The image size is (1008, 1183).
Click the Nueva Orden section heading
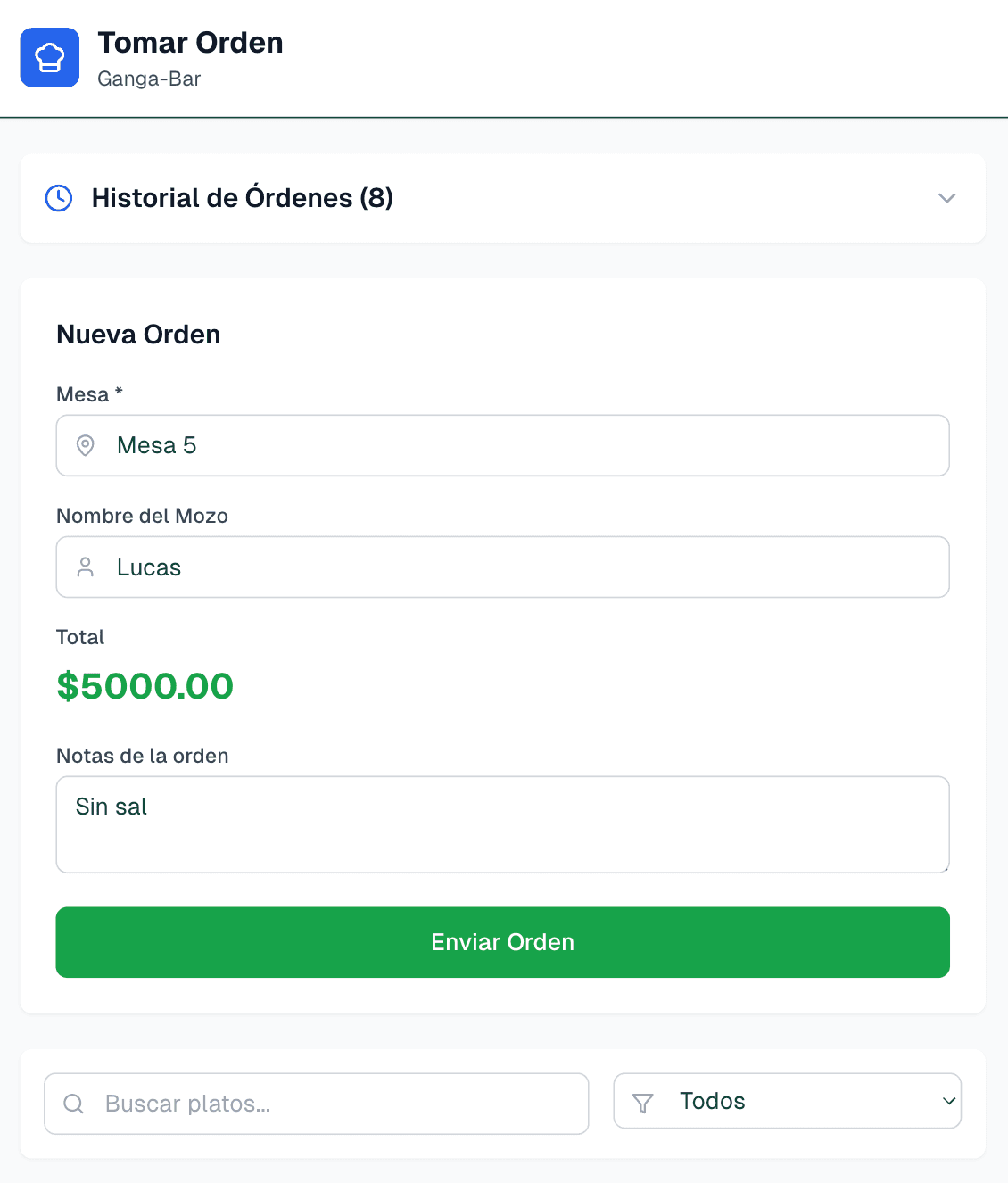pyautogui.click(x=138, y=335)
